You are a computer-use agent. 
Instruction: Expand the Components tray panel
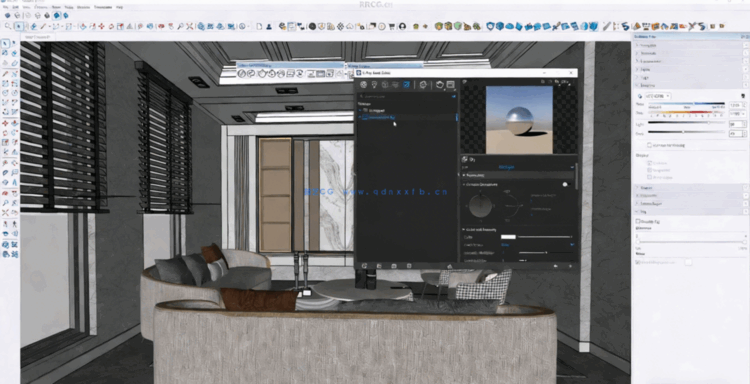click(x=691, y=61)
